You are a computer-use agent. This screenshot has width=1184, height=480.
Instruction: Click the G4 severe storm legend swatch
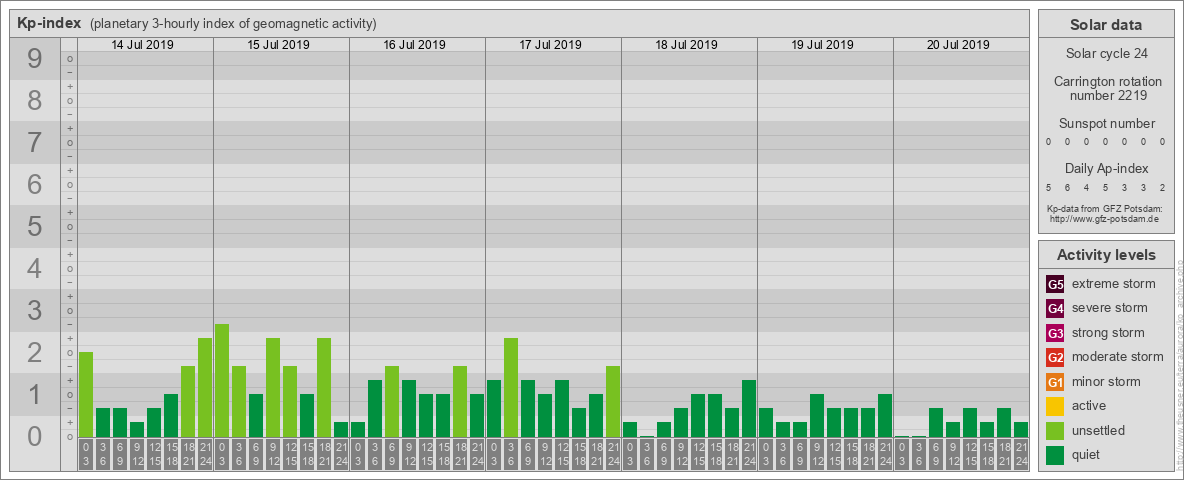point(1056,308)
